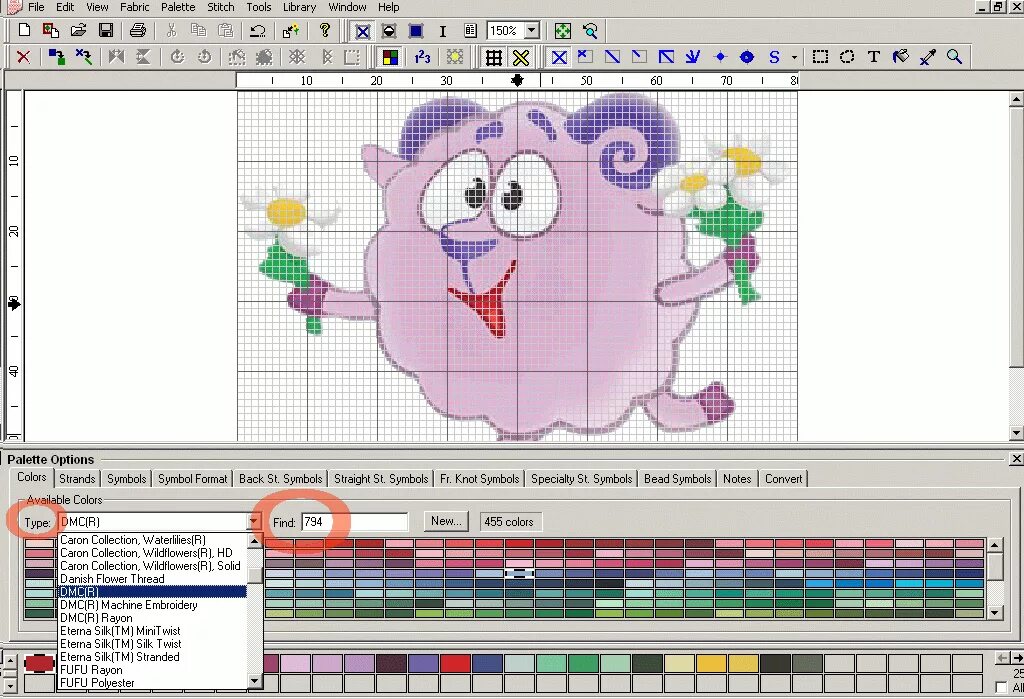Toggle symbol view with circle icon
1024x699 pixels.
(389, 31)
